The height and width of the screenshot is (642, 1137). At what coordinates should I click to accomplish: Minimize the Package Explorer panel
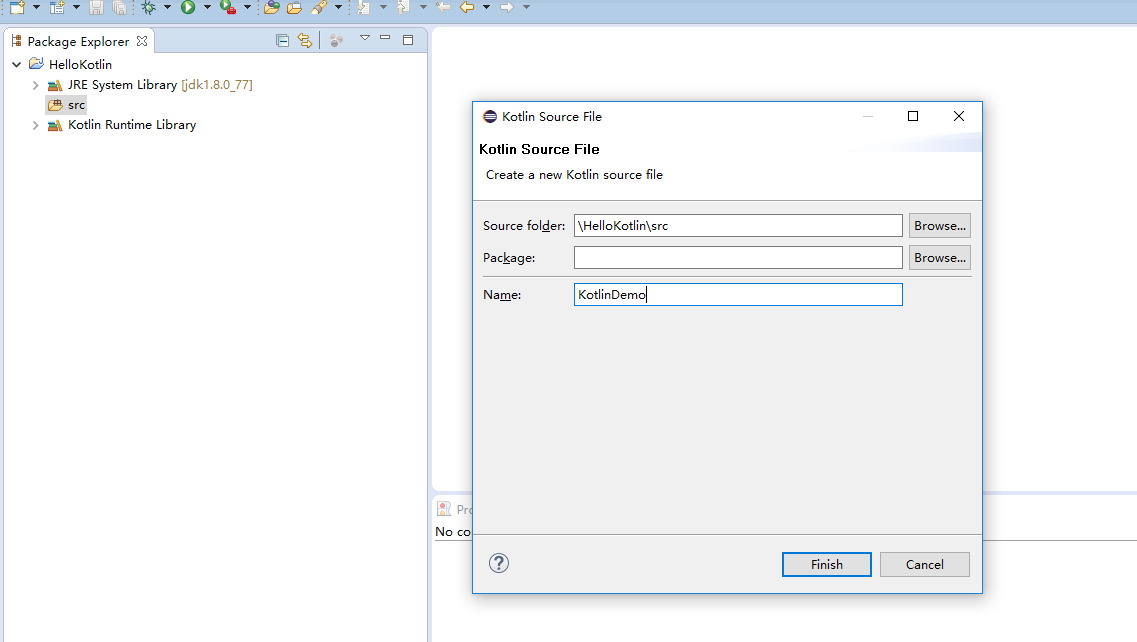pyautogui.click(x=385, y=38)
